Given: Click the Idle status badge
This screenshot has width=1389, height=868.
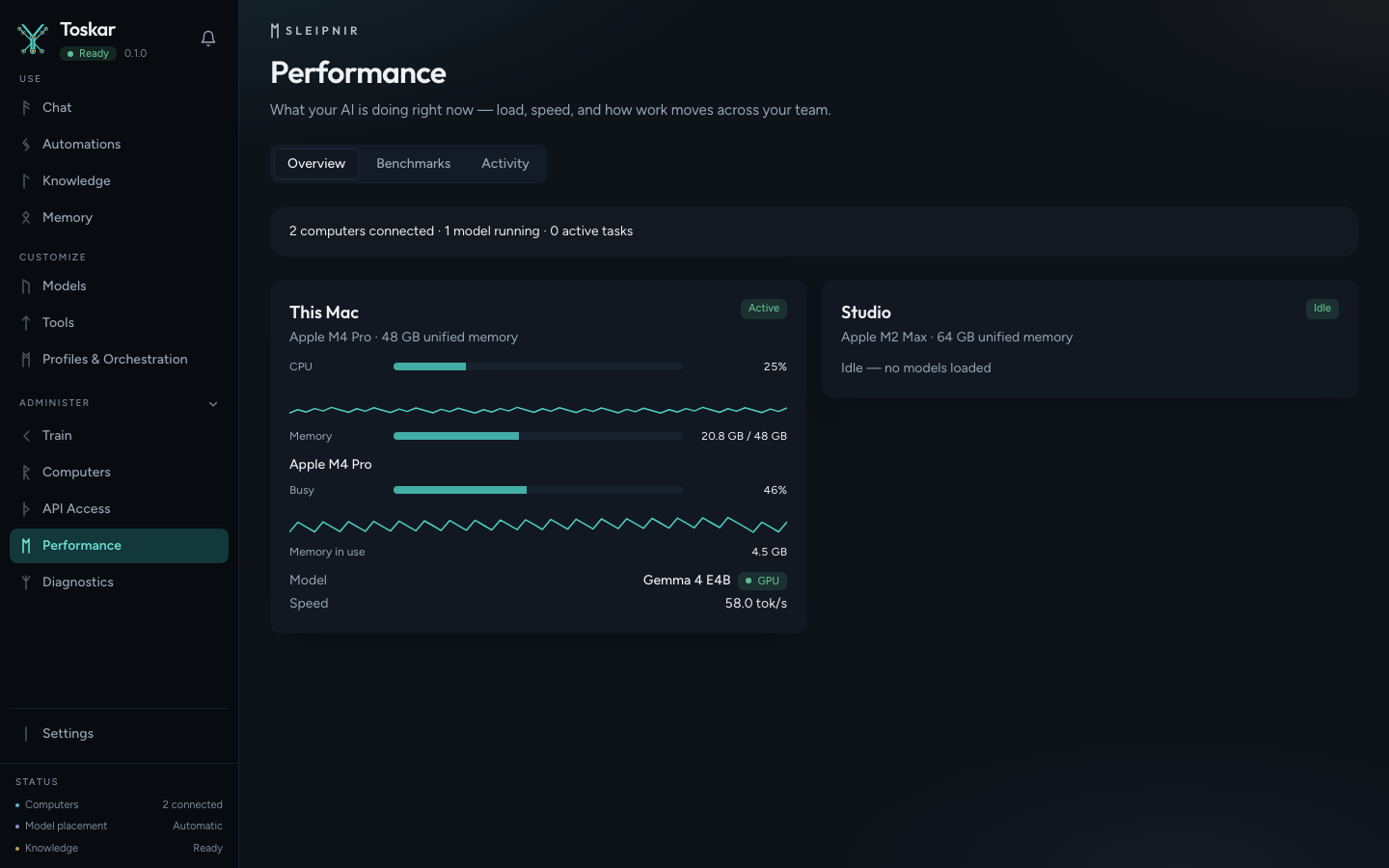Looking at the screenshot, I should click(1322, 309).
